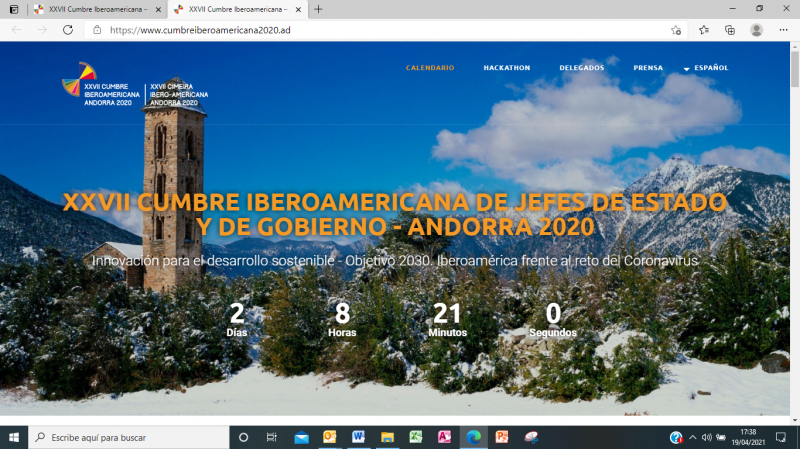The image size is (800, 449).
Task: Switch to the first browser tab
Action: [x=90, y=9]
